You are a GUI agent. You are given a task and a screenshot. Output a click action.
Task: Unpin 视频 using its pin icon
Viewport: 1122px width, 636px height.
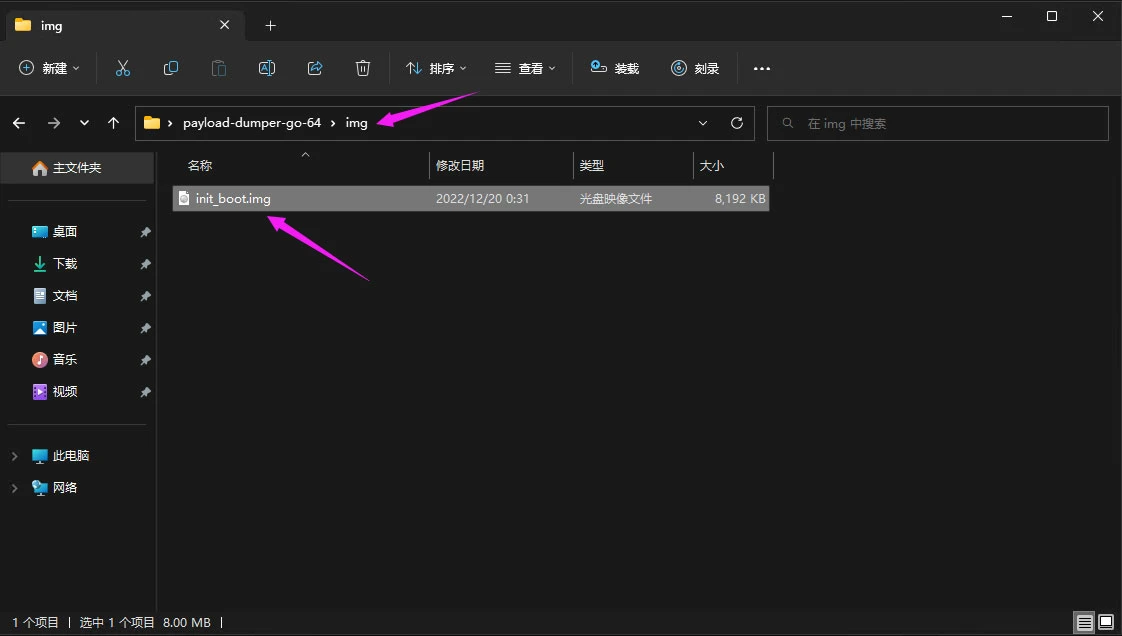pyautogui.click(x=145, y=393)
